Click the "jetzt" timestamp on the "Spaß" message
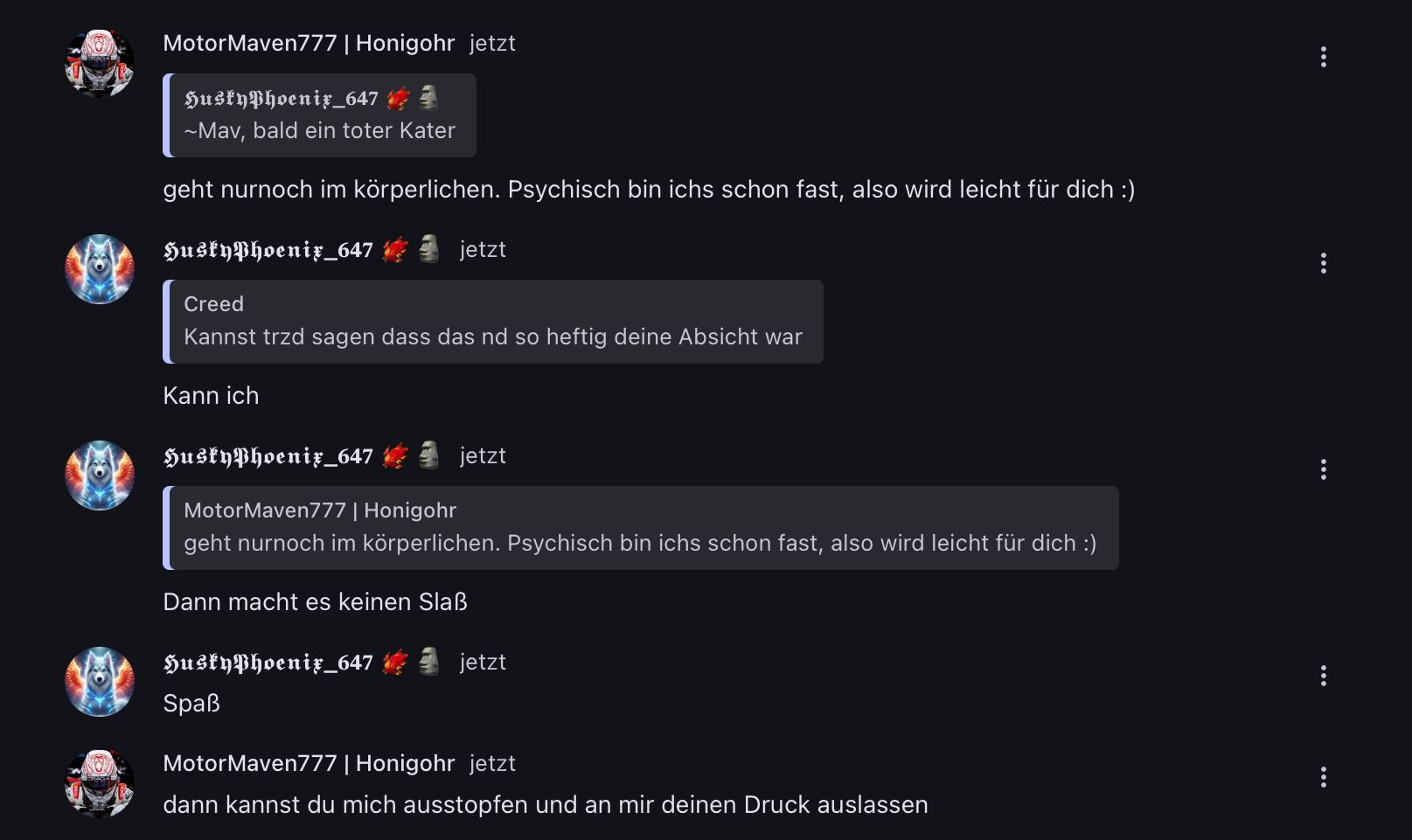 pyautogui.click(x=483, y=662)
